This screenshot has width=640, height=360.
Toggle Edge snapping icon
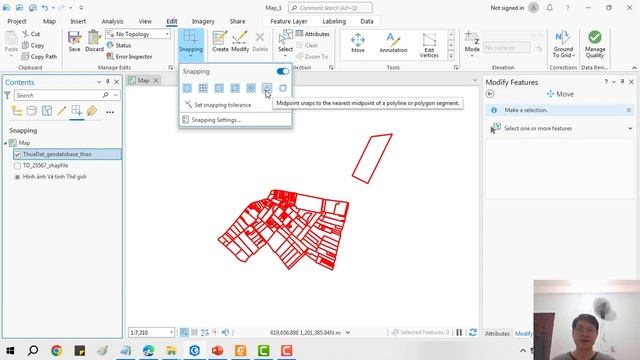[x=235, y=88]
